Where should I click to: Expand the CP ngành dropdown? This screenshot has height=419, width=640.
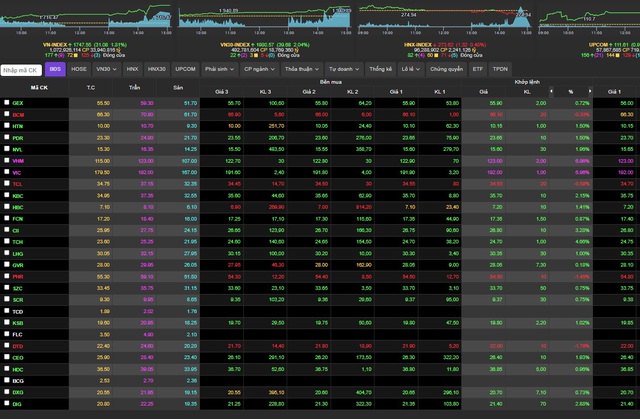(259, 70)
